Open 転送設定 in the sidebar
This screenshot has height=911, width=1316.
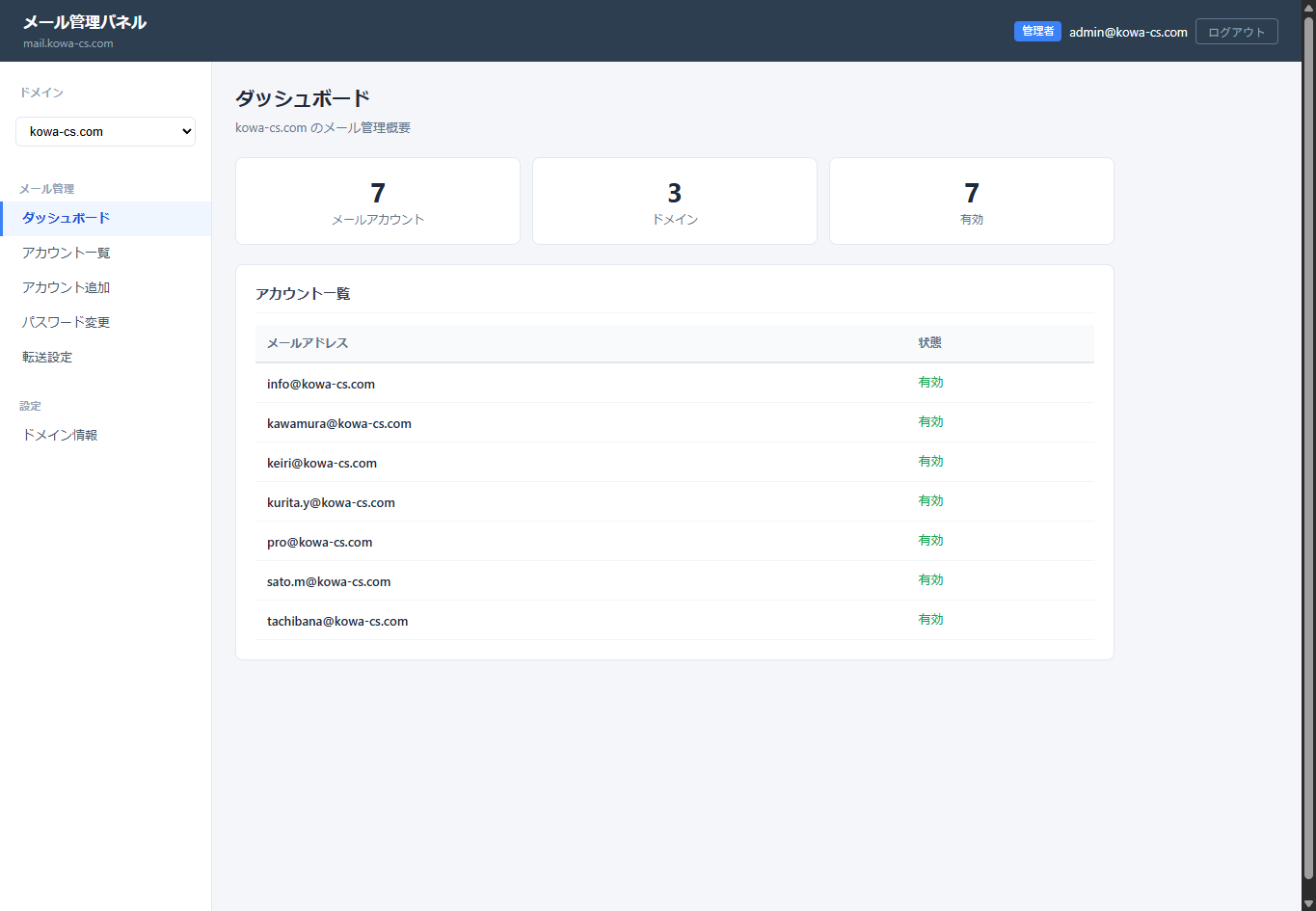47,358
